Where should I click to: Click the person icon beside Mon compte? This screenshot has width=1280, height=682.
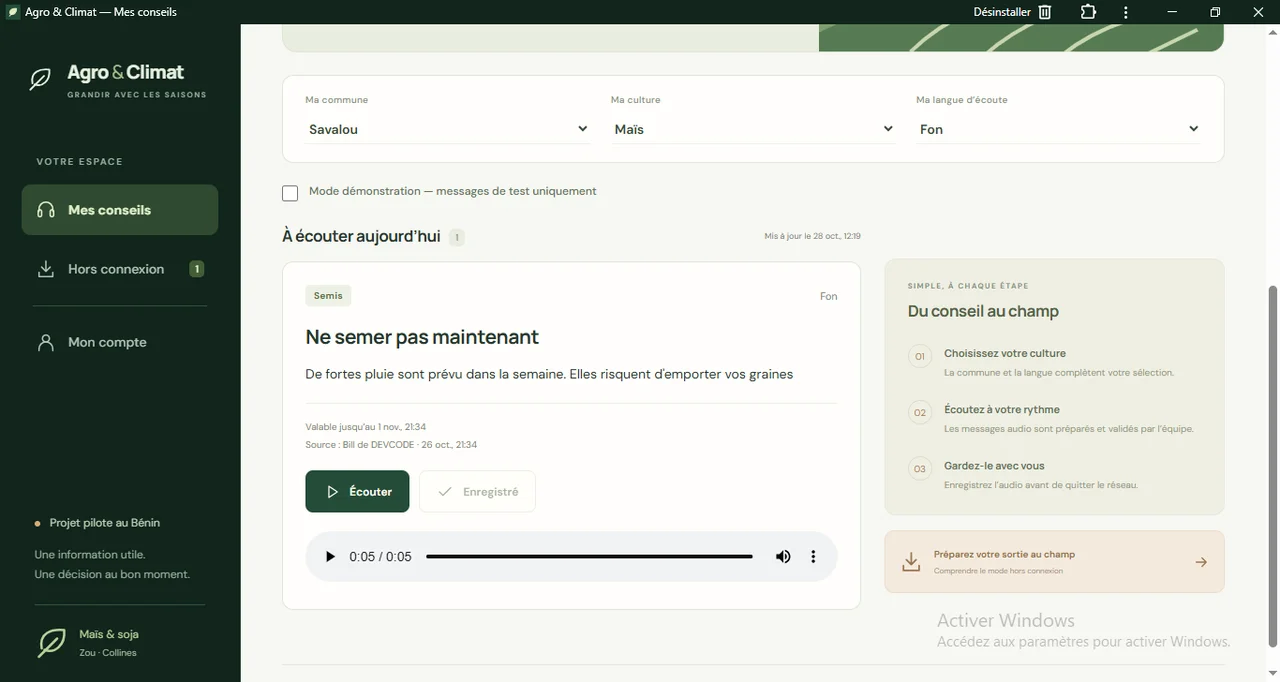coord(46,342)
